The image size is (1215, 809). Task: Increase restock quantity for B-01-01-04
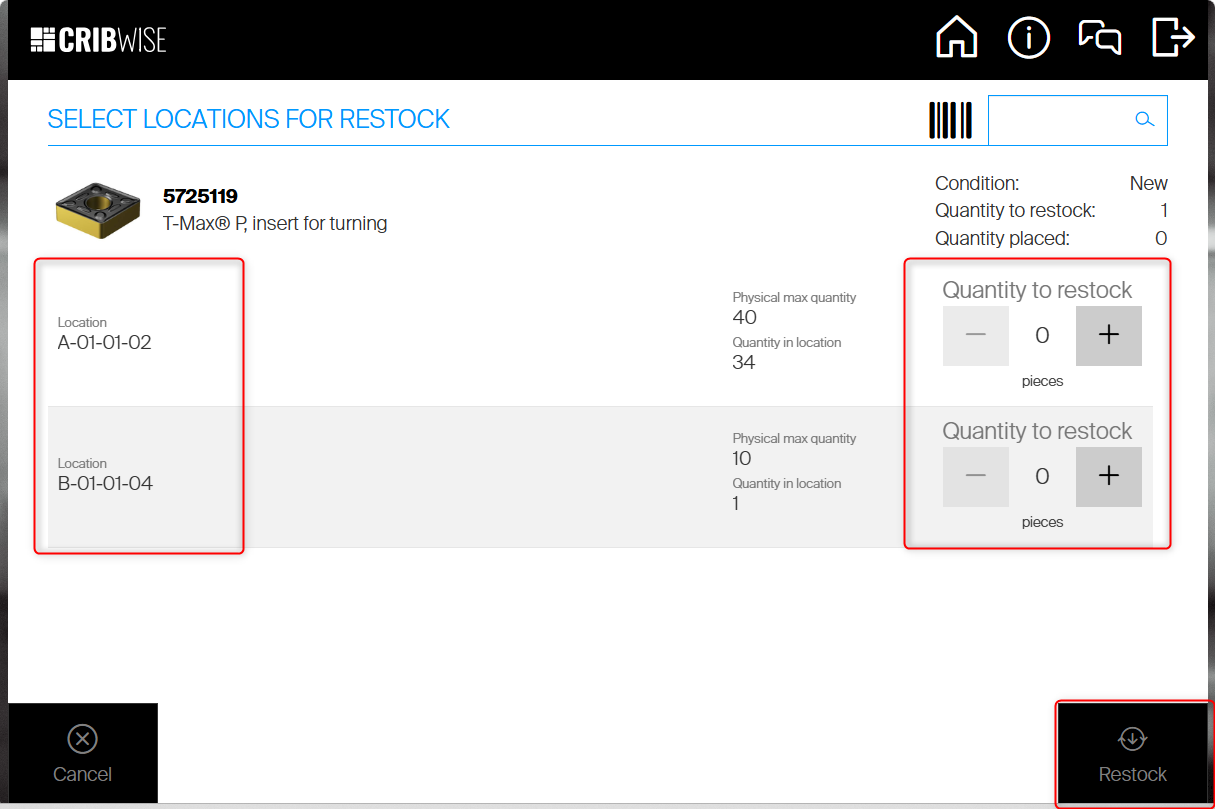click(x=1108, y=477)
